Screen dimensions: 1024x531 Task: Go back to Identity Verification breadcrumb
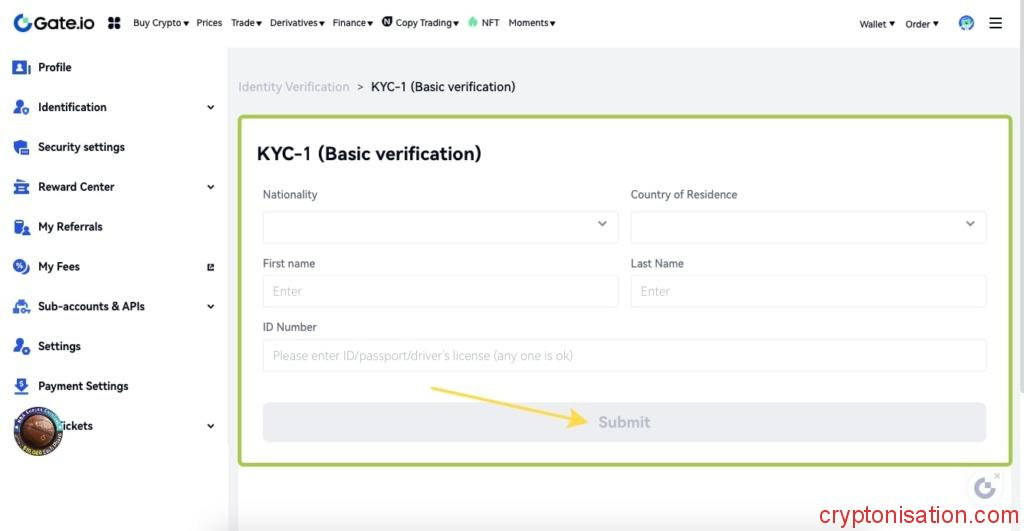pyautogui.click(x=294, y=87)
